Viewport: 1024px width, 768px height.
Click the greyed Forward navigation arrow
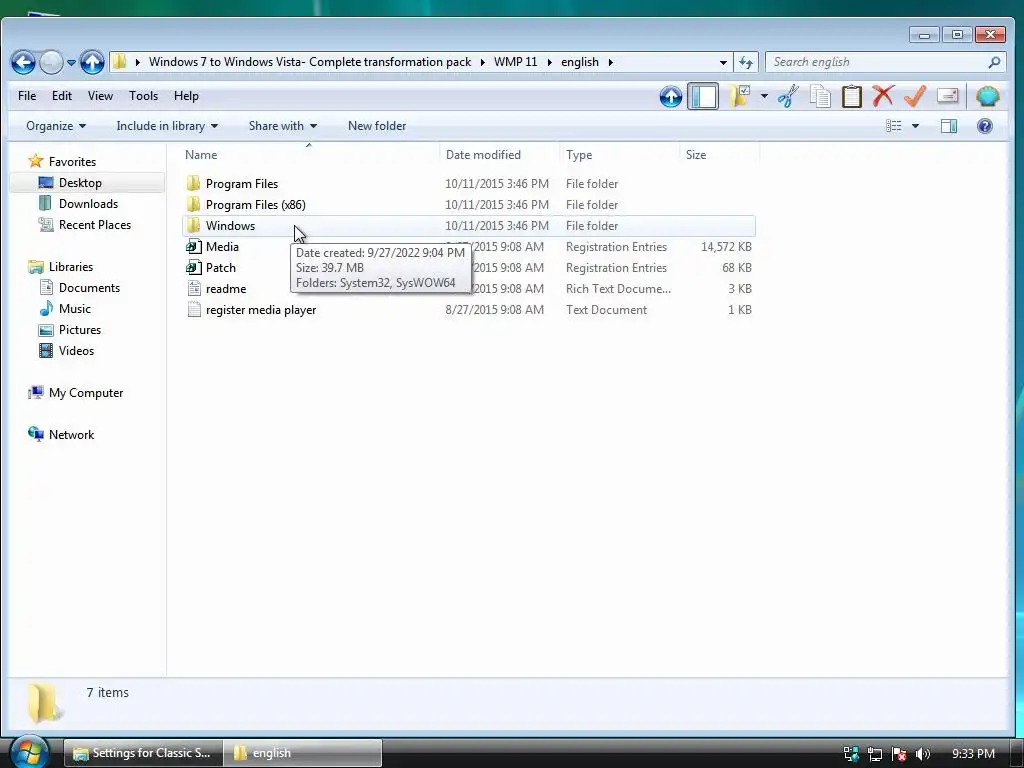coord(51,63)
